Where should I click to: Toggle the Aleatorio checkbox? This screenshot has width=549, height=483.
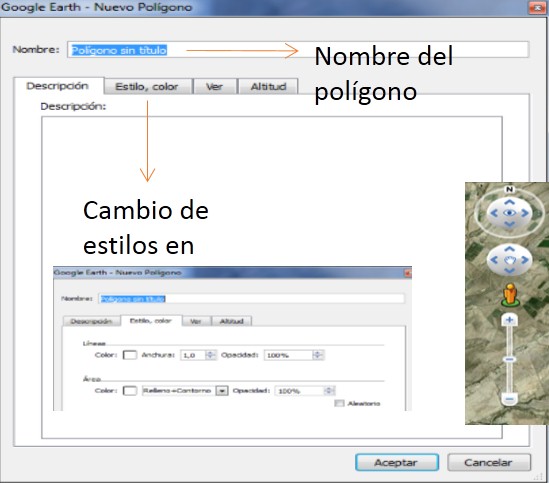(339, 403)
